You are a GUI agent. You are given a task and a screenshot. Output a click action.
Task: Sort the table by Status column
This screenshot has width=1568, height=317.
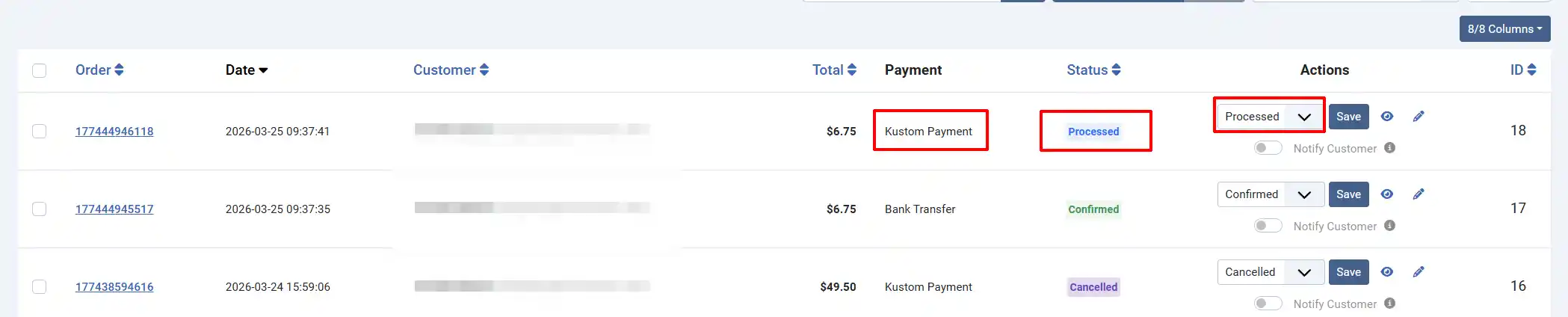1093,70
